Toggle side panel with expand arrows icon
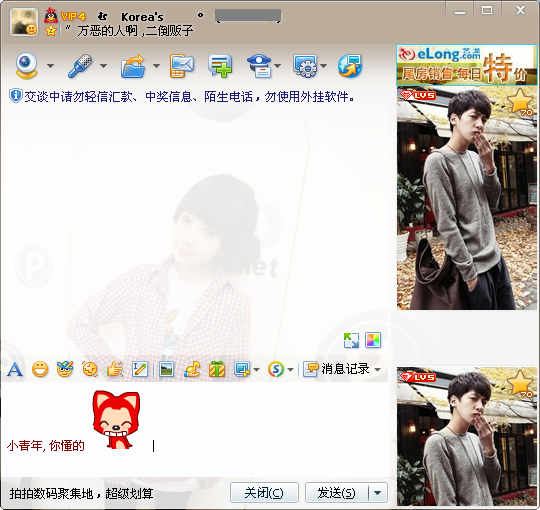 point(351,340)
